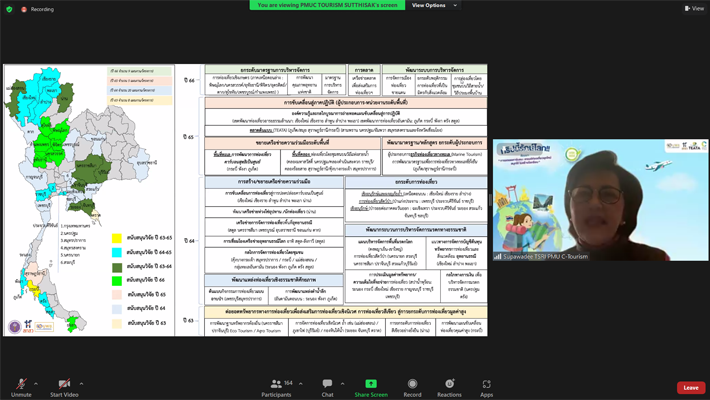This screenshot has width=710, height=400.
Task: Expand the Chat options arrow
Action: [x=343, y=382]
